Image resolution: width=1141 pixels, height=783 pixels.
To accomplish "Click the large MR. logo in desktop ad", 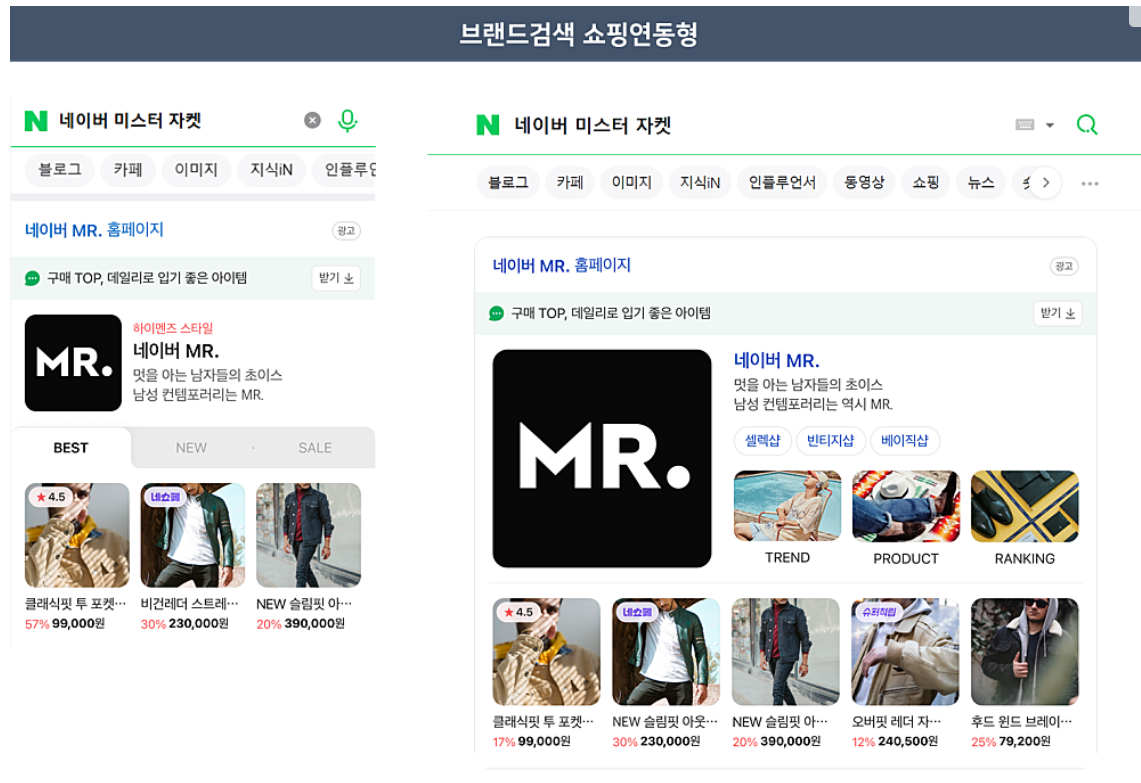I will [x=602, y=458].
